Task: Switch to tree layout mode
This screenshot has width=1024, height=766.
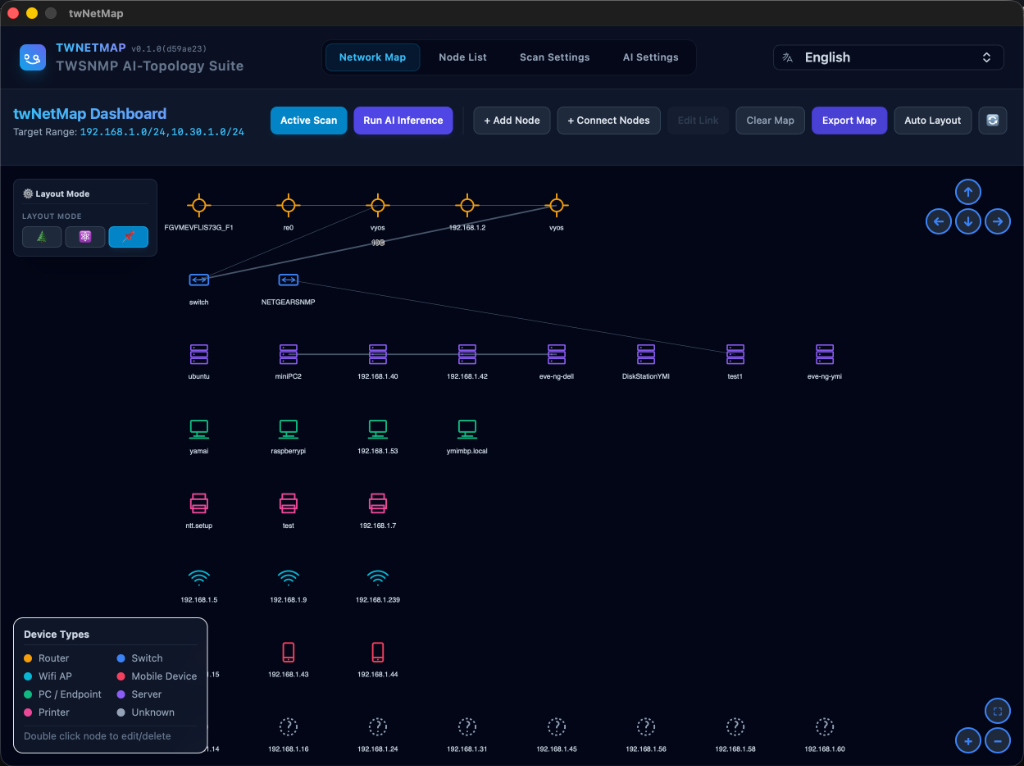Action: click(x=42, y=236)
